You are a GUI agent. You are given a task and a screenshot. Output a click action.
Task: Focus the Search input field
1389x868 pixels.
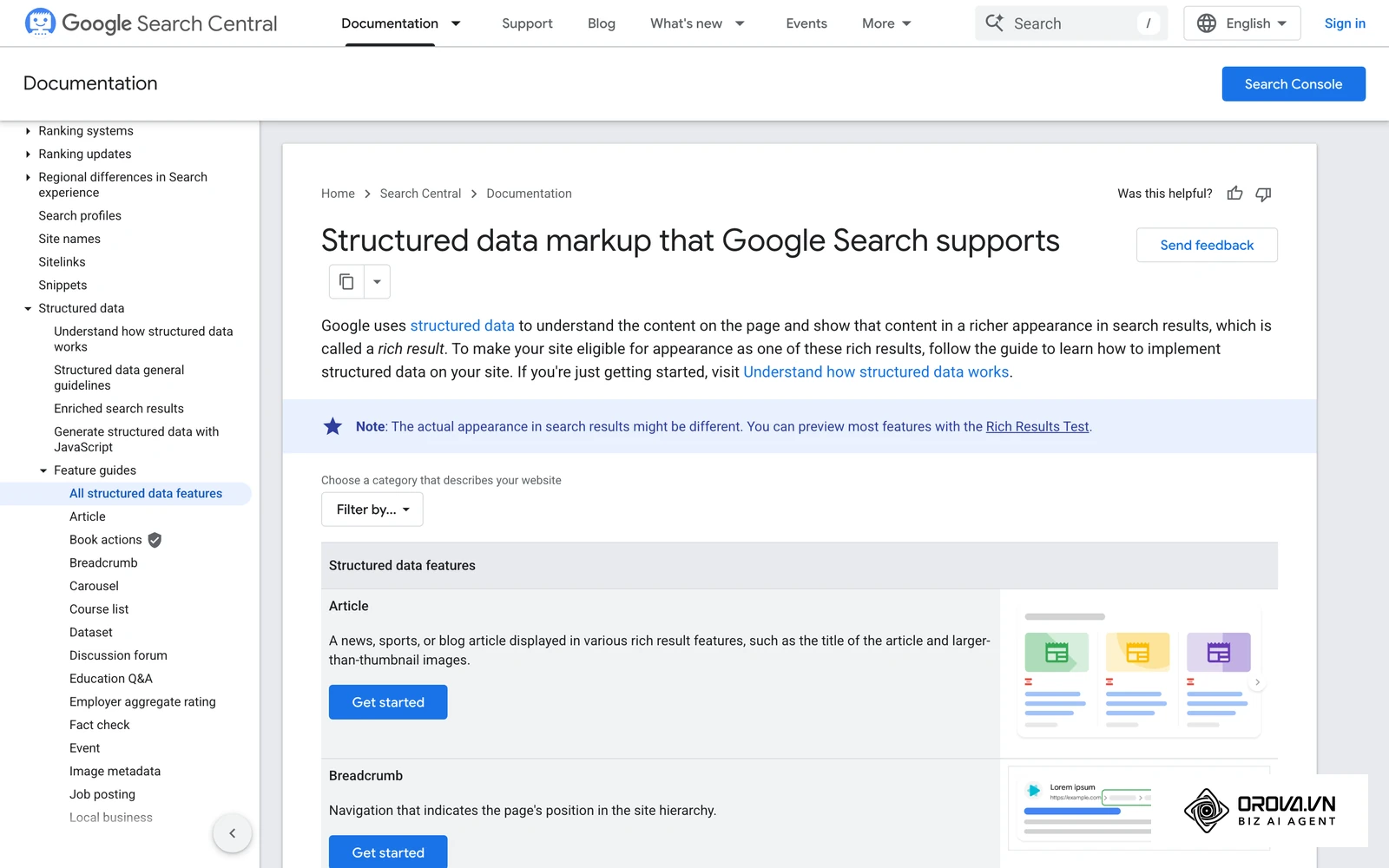click(x=1072, y=23)
